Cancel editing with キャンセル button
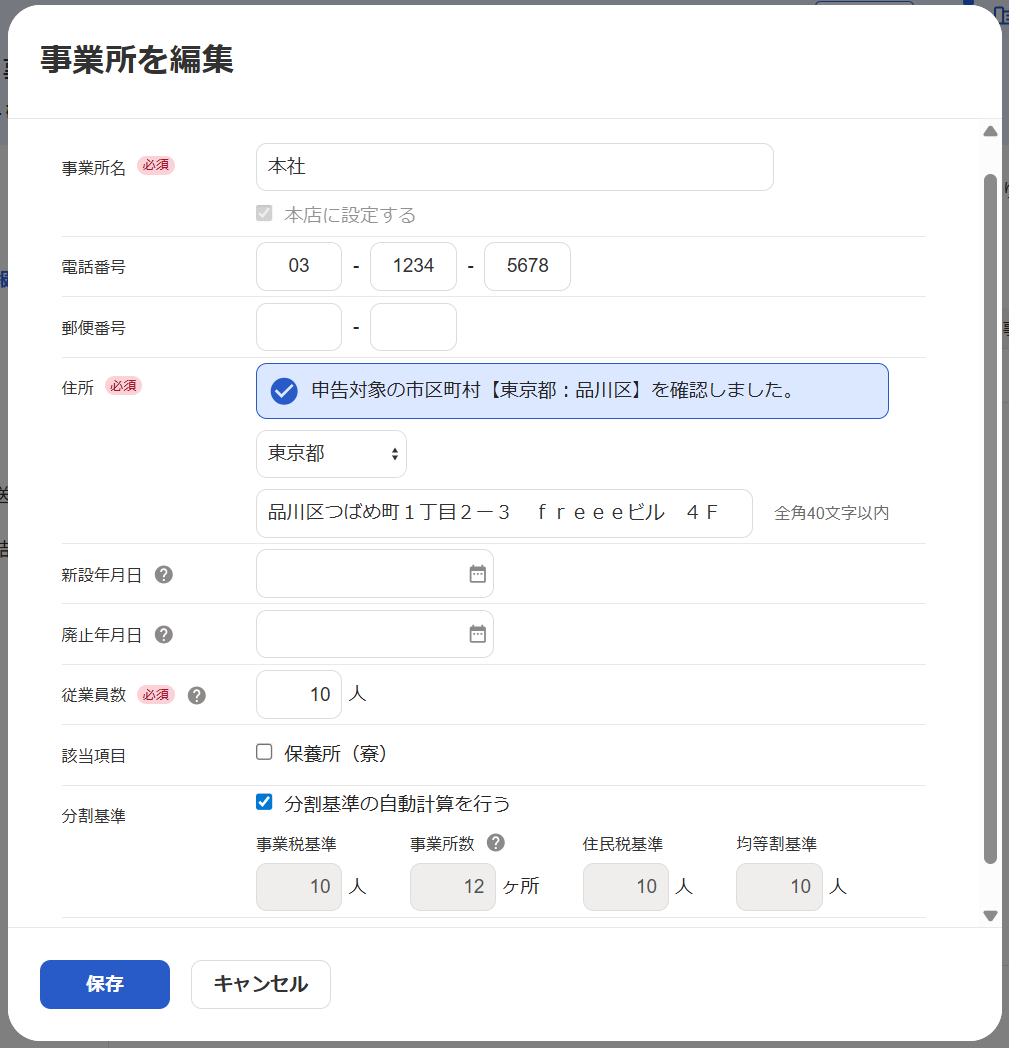The image size is (1009, 1048). pos(261,985)
